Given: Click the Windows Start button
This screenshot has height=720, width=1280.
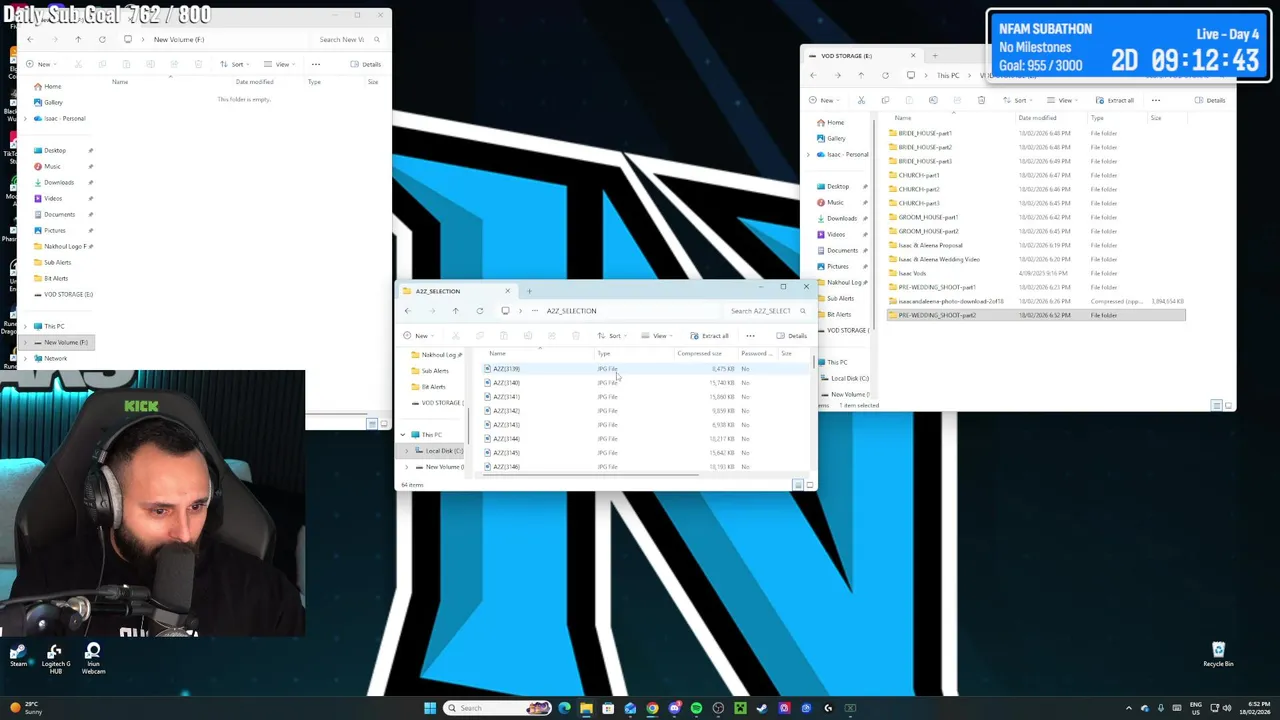Looking at the screenshot, I should click(x=430, y=708).
